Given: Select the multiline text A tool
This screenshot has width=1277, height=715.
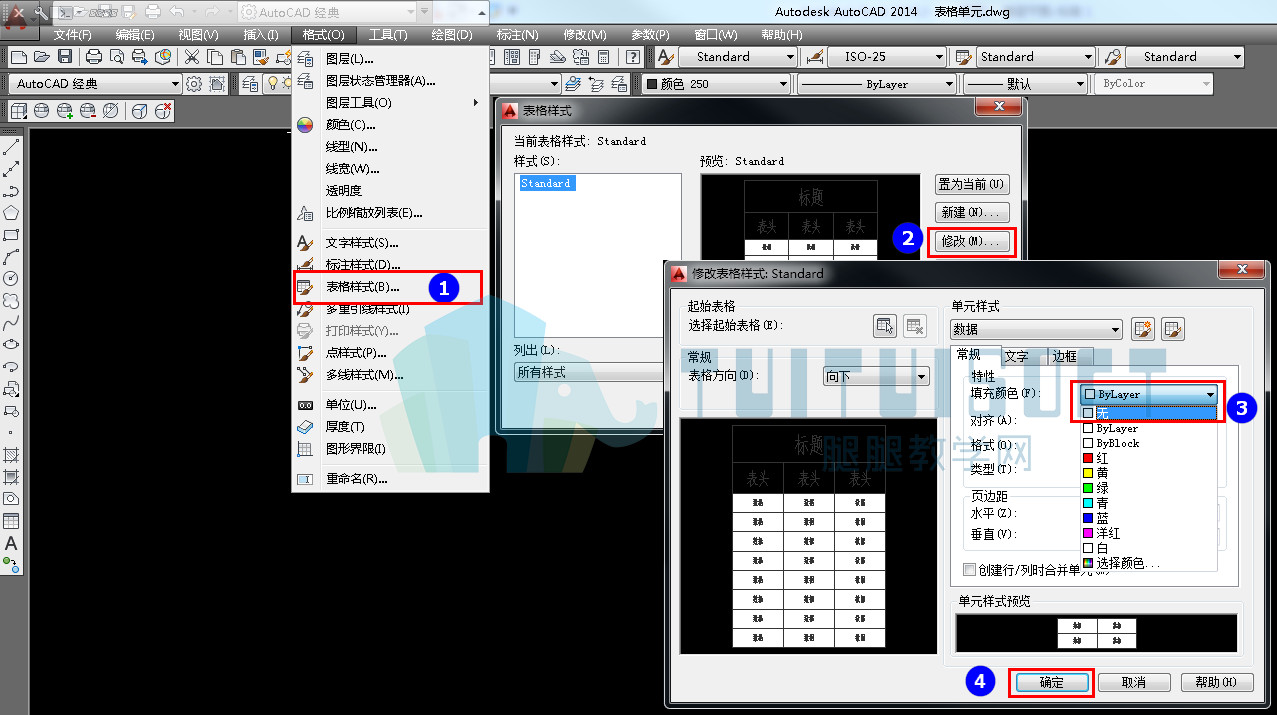Looking at the screenshot, I should pos(11,544).
